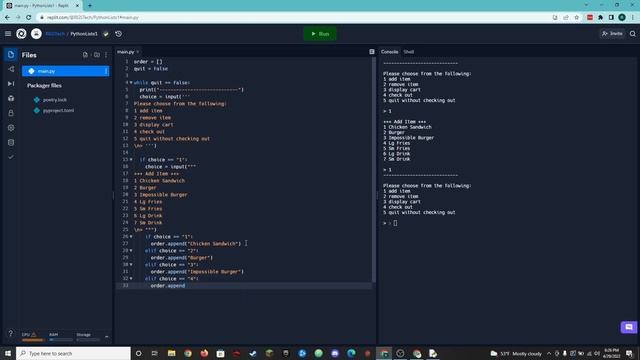Invite collaborators with the Invite button
640x360 pixels.
pos(612,34)
